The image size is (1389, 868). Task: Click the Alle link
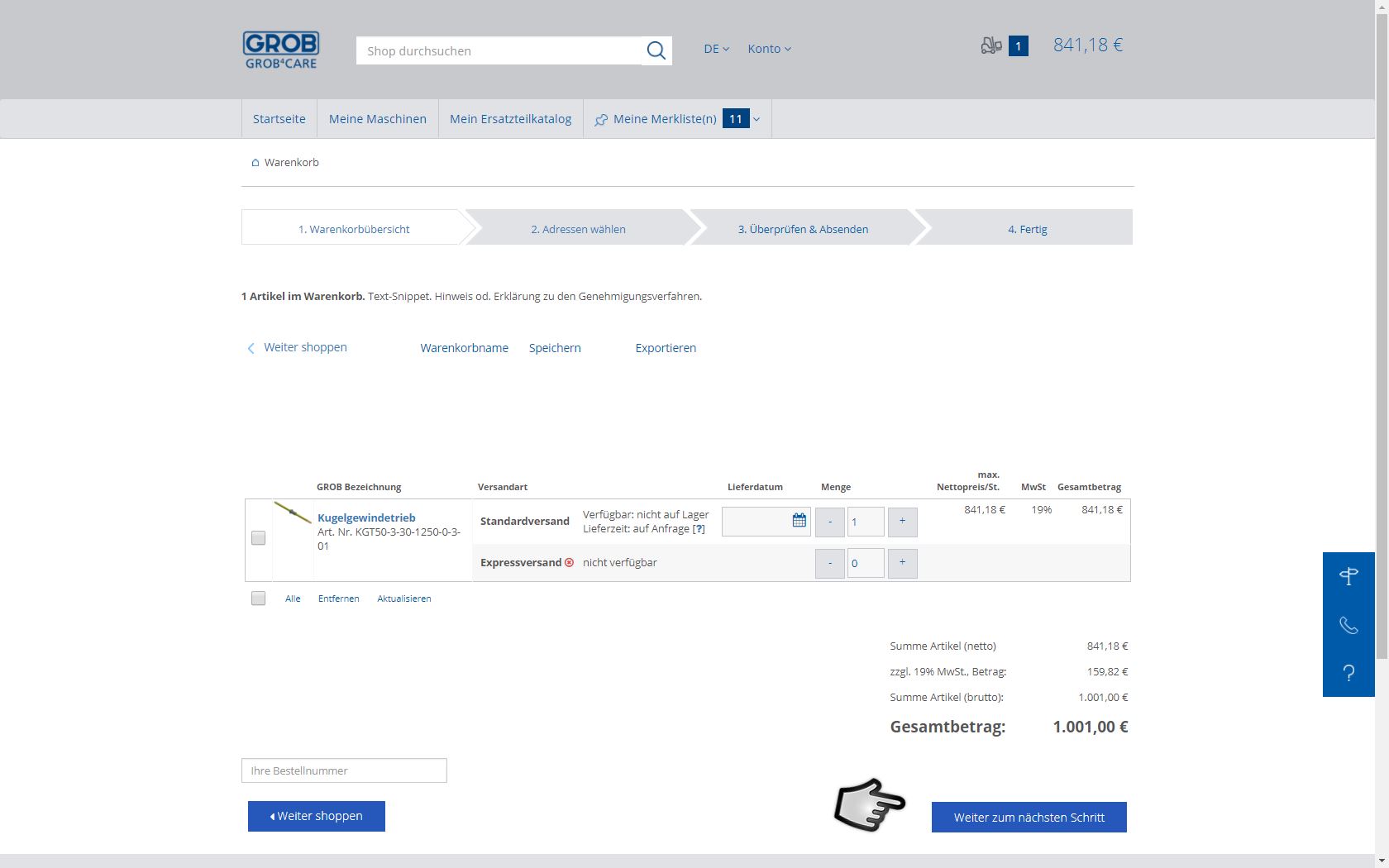click(x=293, y=599)
